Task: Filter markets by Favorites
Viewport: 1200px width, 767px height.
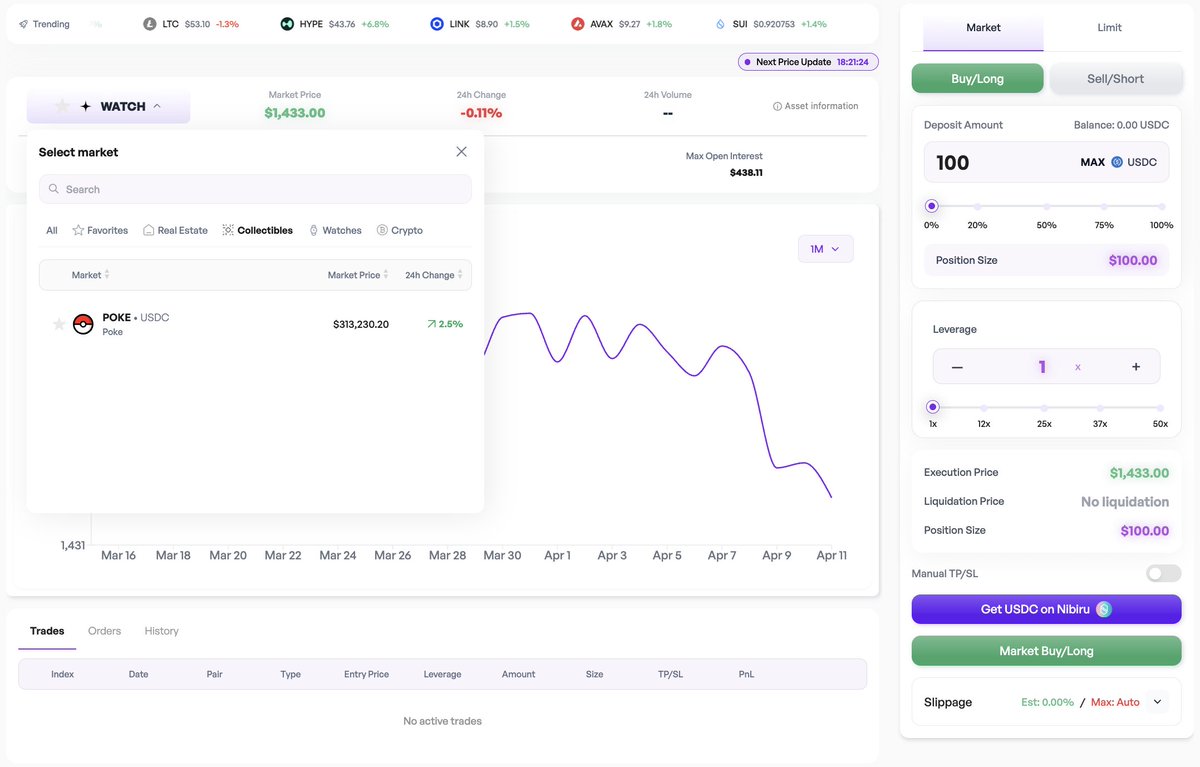Action: click(x=100, y=230)
